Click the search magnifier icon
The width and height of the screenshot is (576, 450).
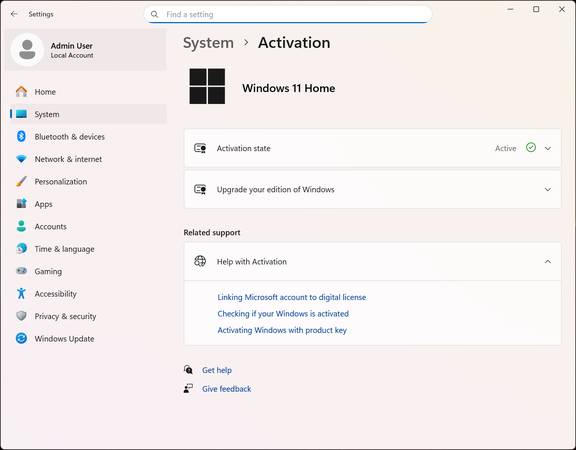(x=154, y=14)
